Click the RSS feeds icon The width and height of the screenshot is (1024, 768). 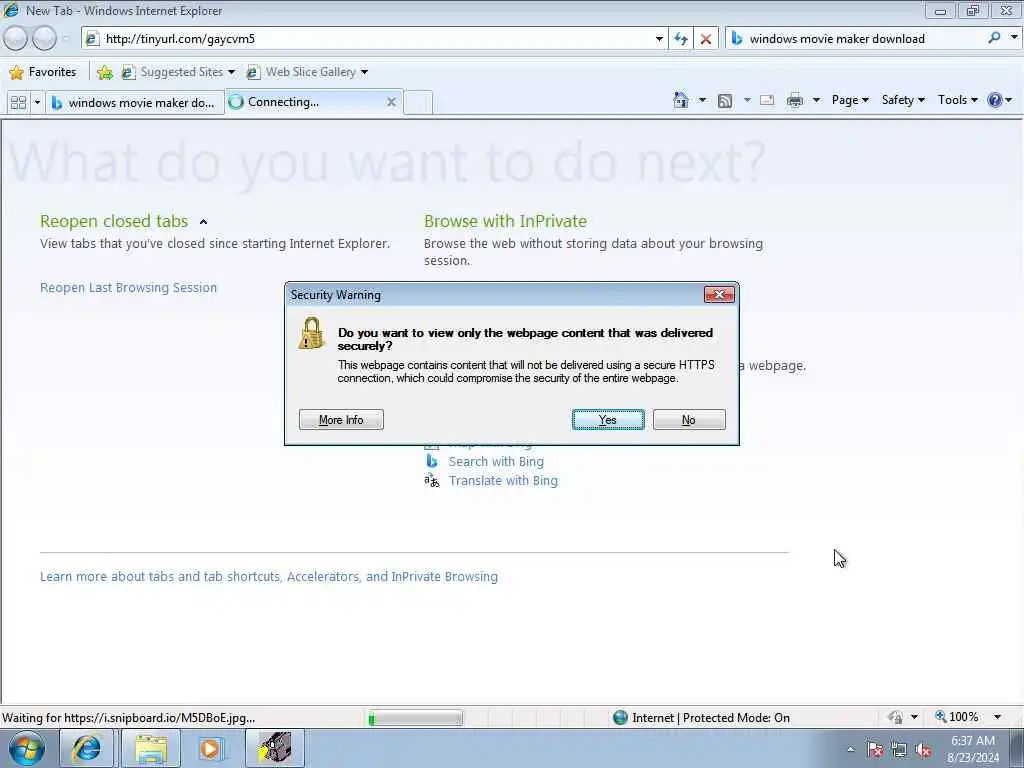pyautogui.click(x=725, y=101)
